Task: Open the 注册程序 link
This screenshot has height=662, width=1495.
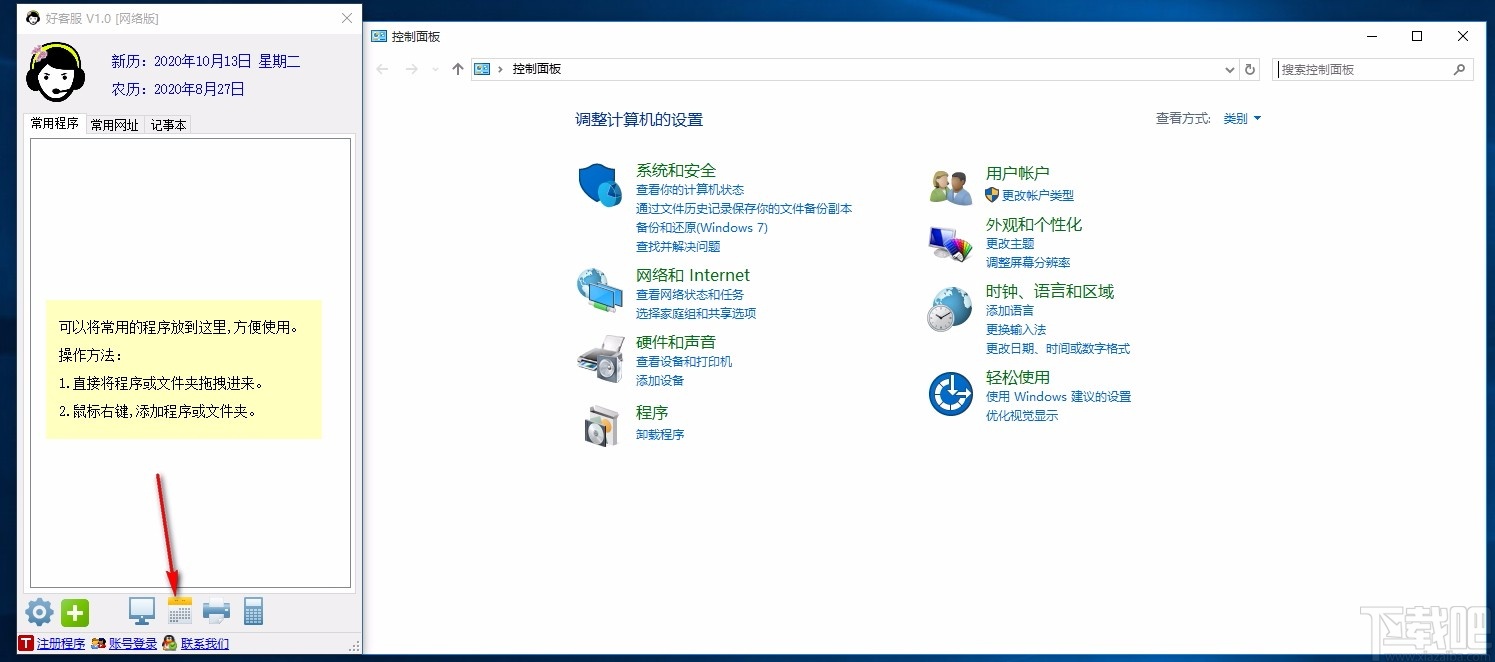Action: [61, 643]
